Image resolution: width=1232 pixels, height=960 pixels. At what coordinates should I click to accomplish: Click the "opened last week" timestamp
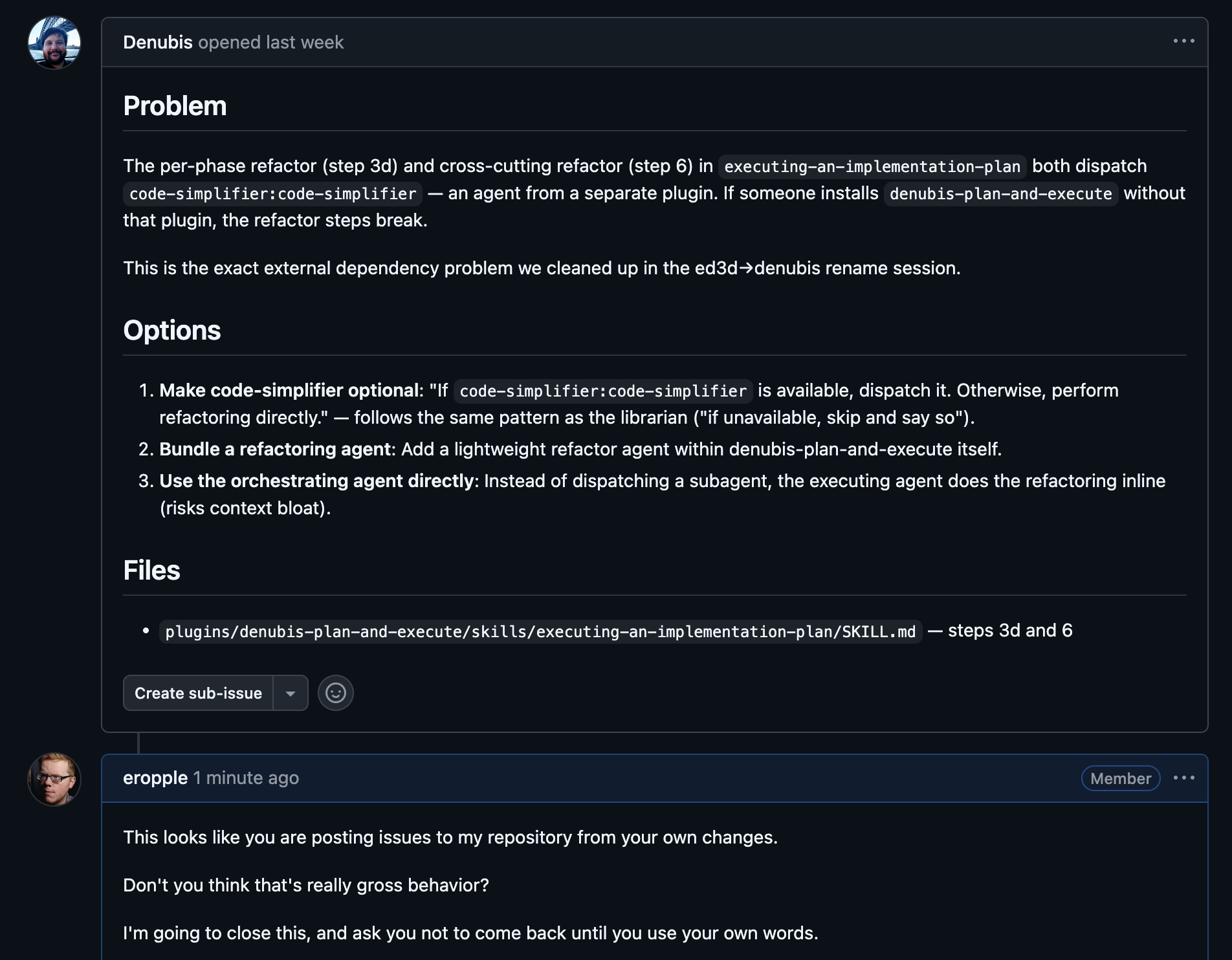(x=271, y=43)
